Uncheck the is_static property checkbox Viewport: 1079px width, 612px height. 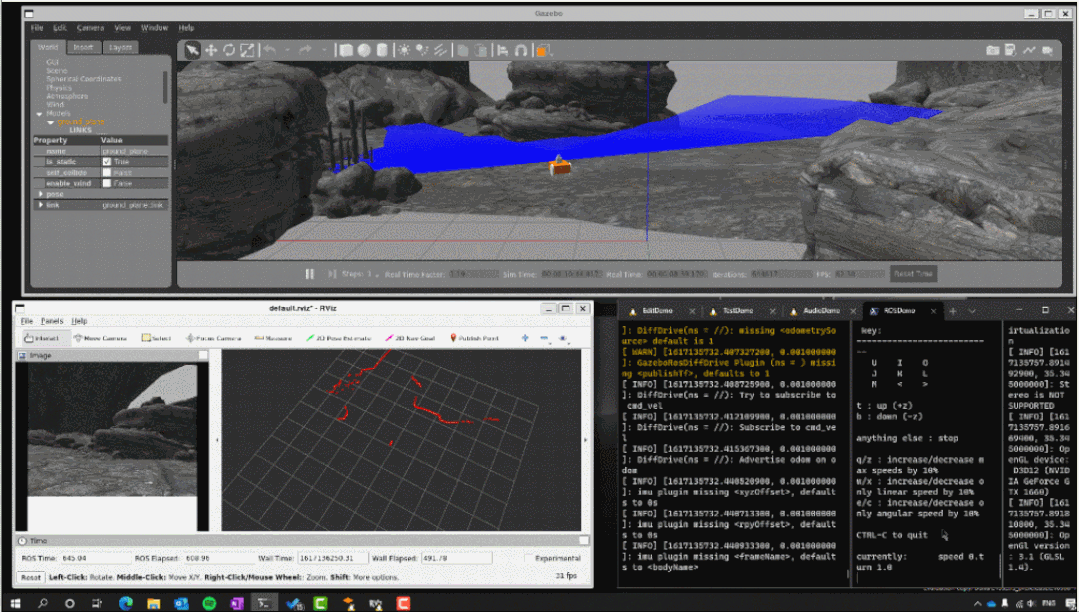pyautogui.click(x=107, y=161)
